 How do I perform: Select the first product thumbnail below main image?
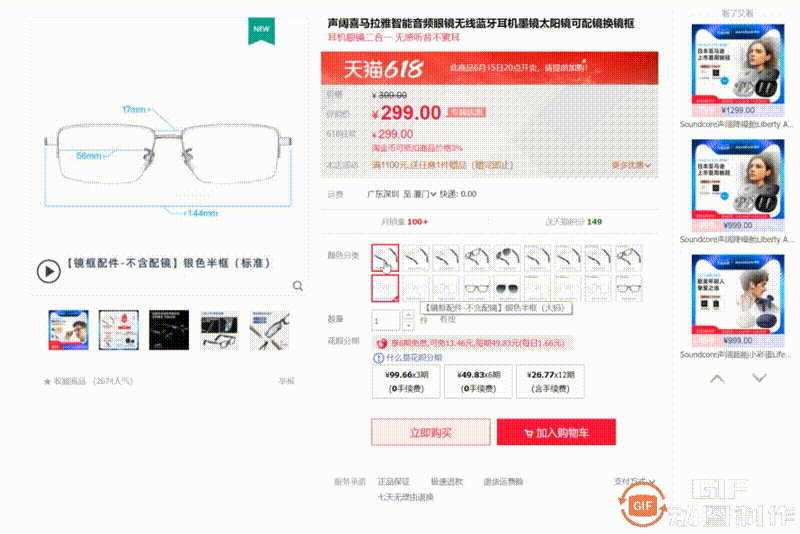(x=68, y=330)
